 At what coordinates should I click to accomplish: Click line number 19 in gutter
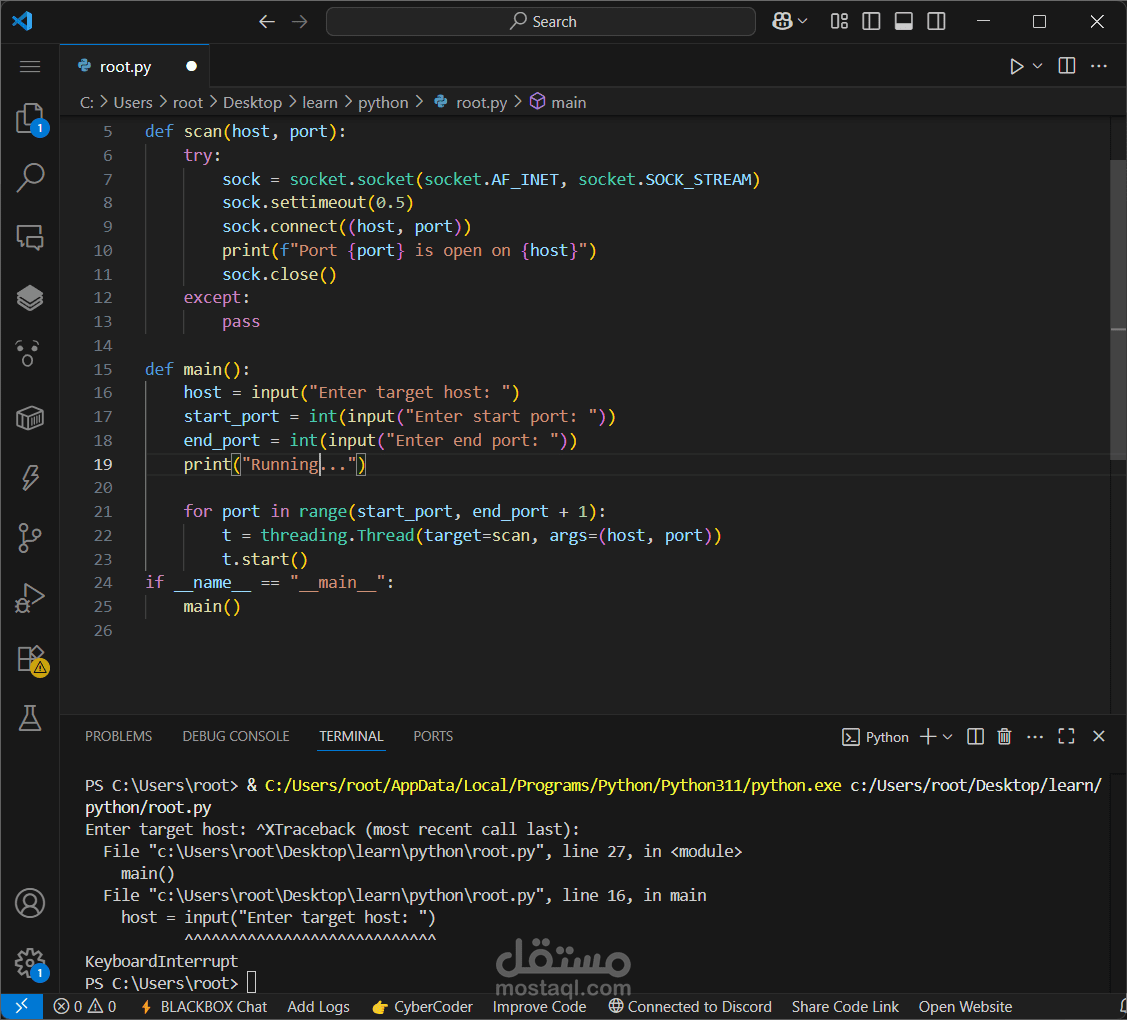(103, 464)
